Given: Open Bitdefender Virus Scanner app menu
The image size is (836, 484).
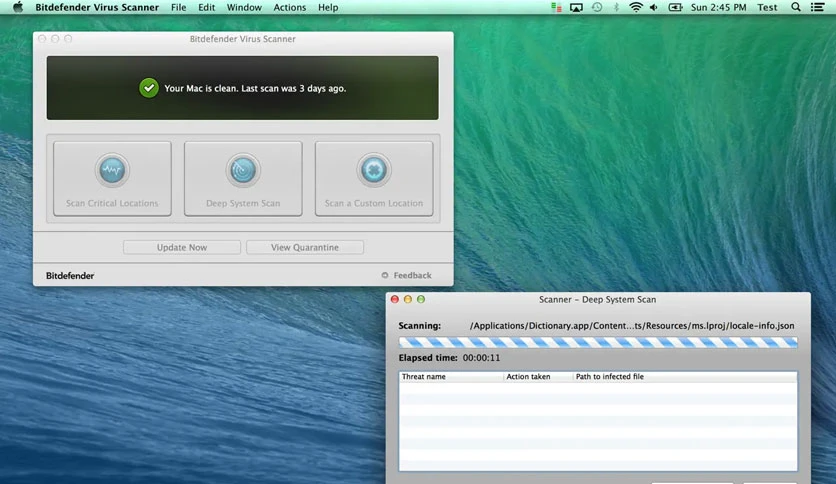Looking at the screenshot, I should 97,7.
